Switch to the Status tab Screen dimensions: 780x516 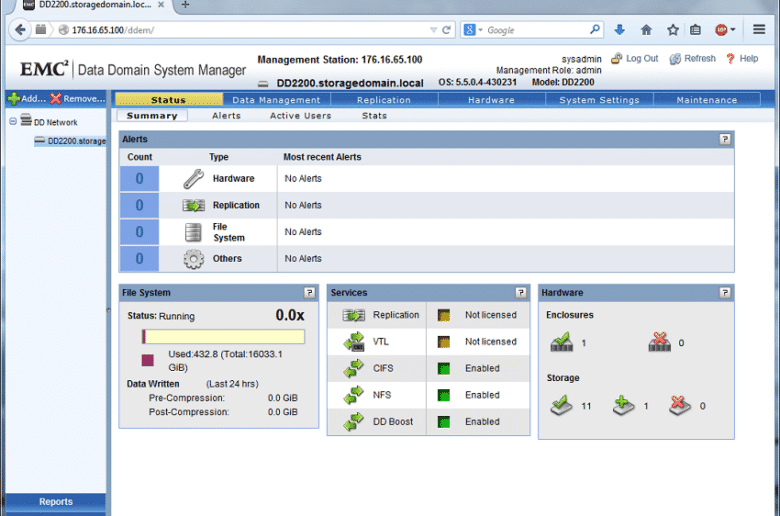click(x=169, y=100)
